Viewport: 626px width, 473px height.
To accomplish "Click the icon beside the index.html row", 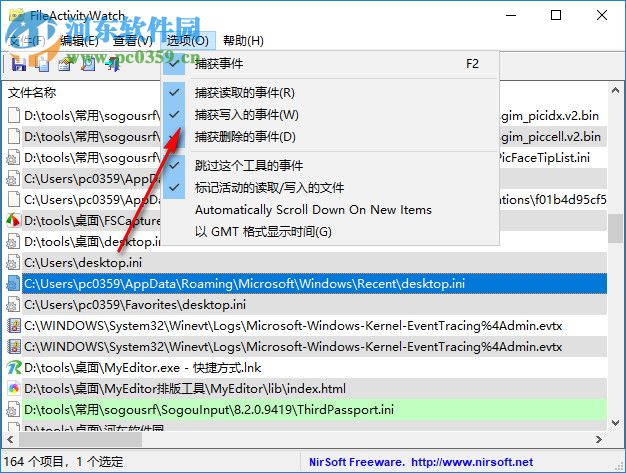I will point(13,388).
